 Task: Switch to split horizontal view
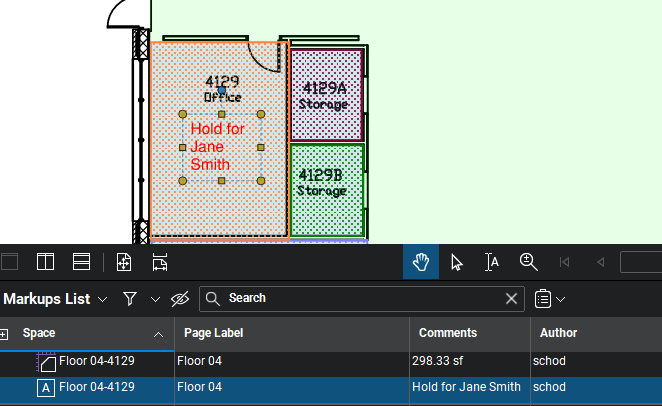(x=81, y=262)
